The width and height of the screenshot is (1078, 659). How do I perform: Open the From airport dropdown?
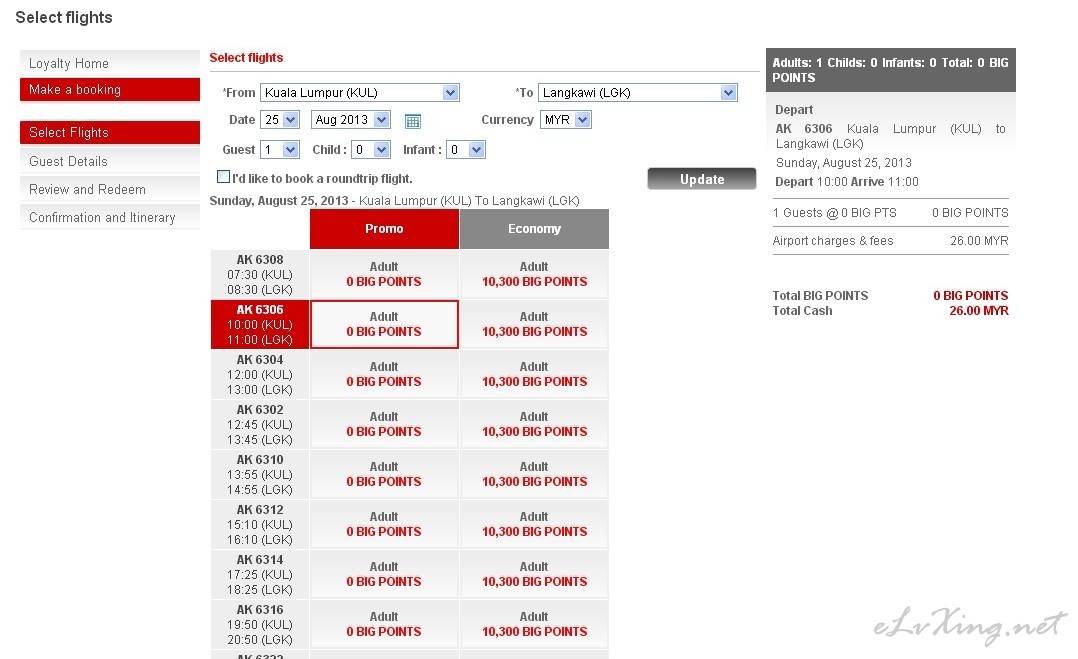point(360,92)
